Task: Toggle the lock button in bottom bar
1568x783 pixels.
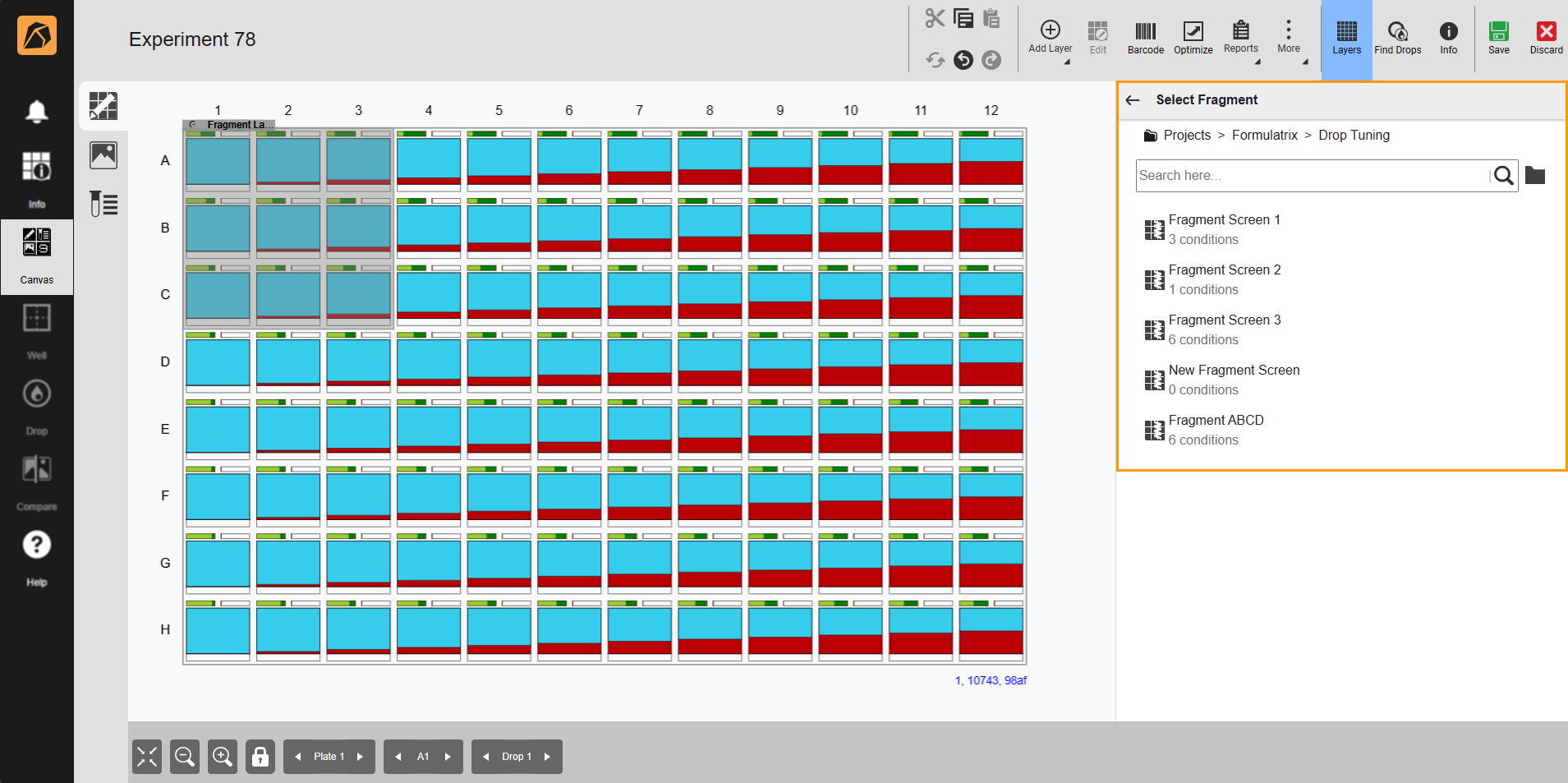Action: [260, 757]
